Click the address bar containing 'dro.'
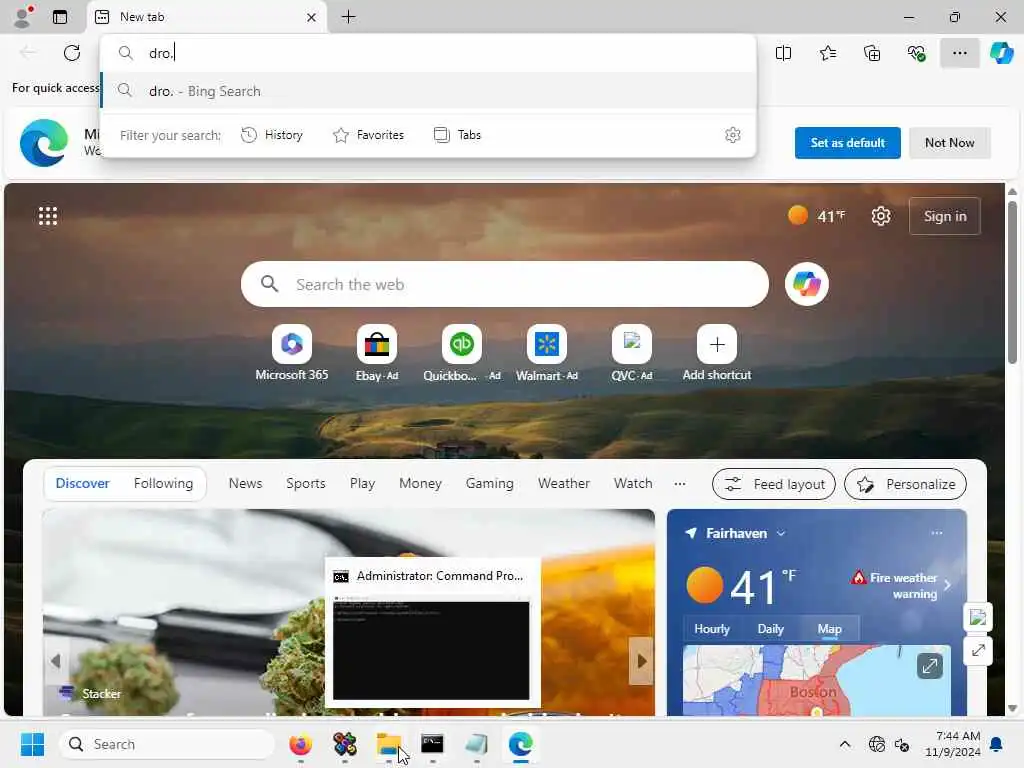The width and height of the screenshot is (1024, 768). click(429, 53)
